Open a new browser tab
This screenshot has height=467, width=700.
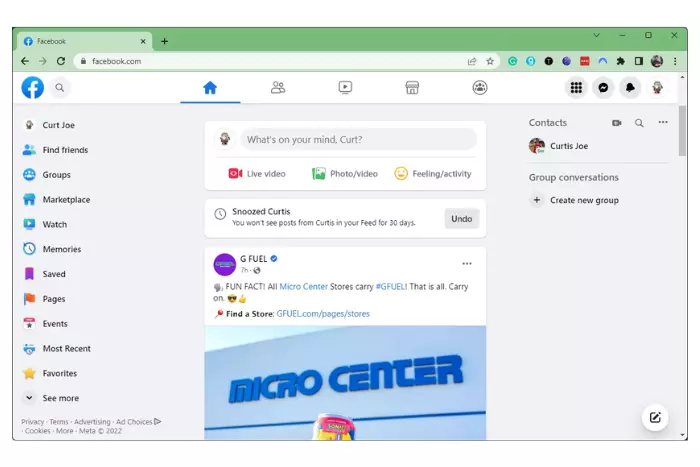click(164, 41)
